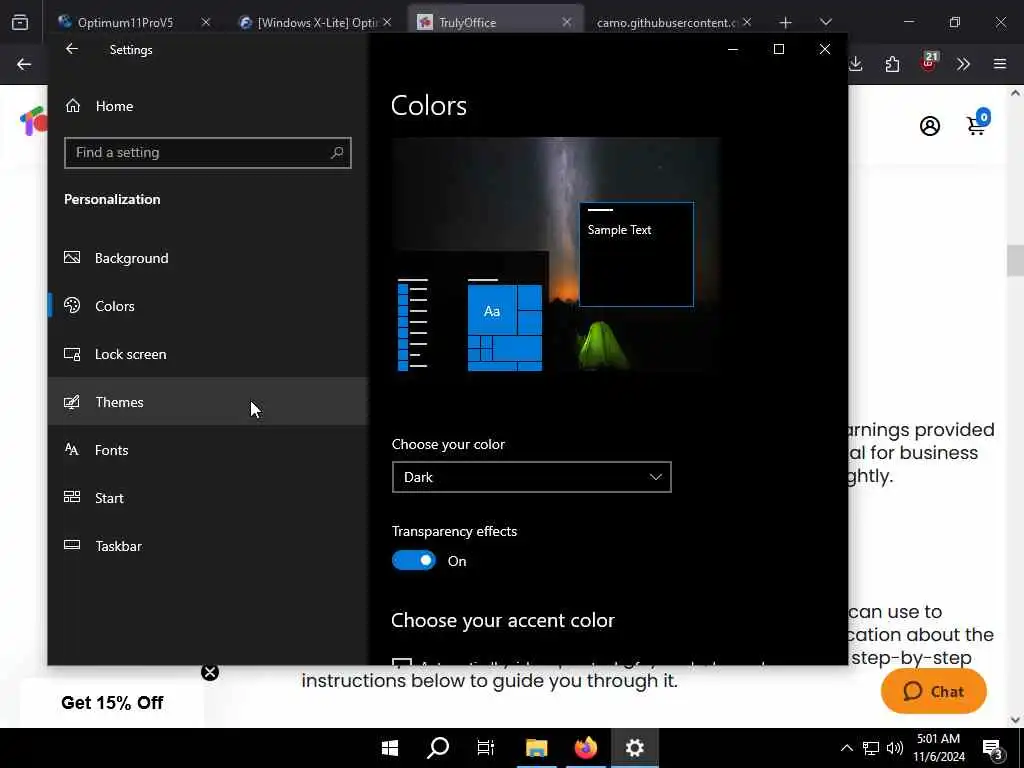Click the Home house icon

pyautogui.click(x=72, y=105)
